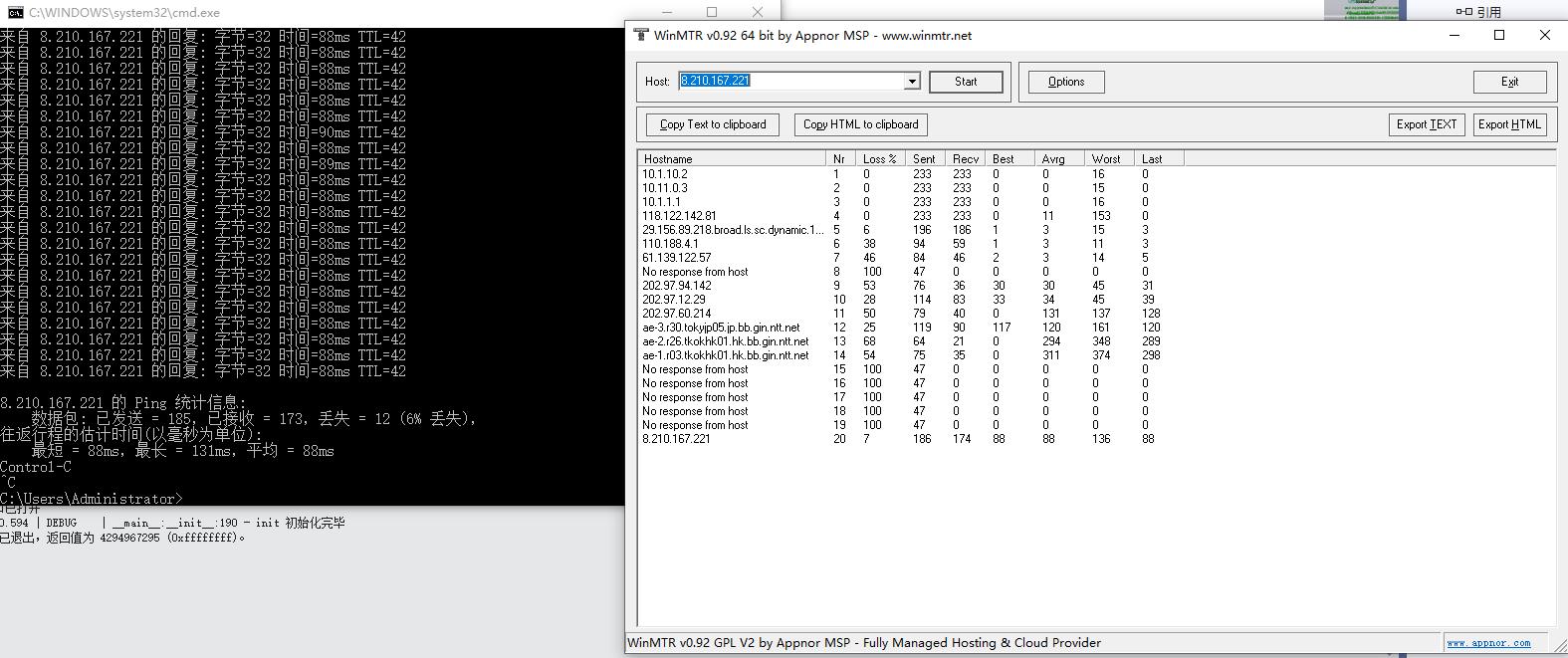The image size is (1568, 658).
Task: Click the Exit button
Action: coord(1509,82)
